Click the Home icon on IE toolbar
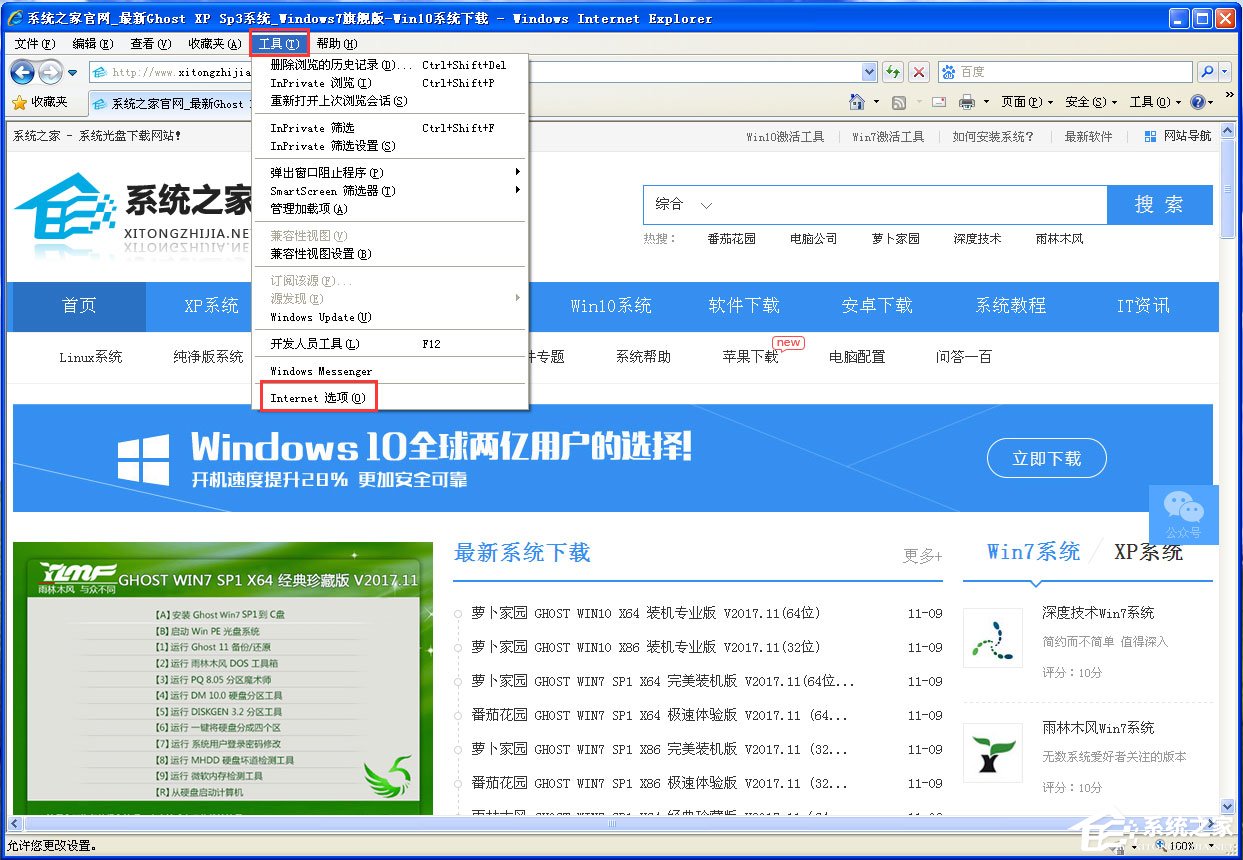Viewport: 1243px width, 860px height. tap(858, 101)
